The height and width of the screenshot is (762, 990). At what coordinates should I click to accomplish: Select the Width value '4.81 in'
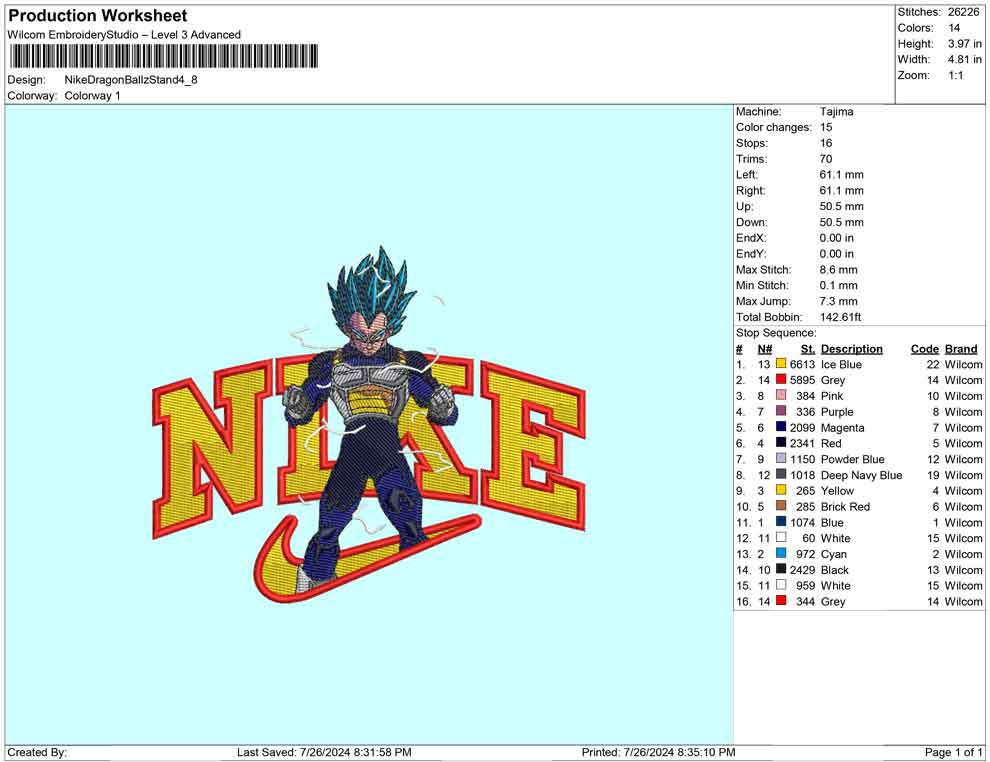click(965, 59)
